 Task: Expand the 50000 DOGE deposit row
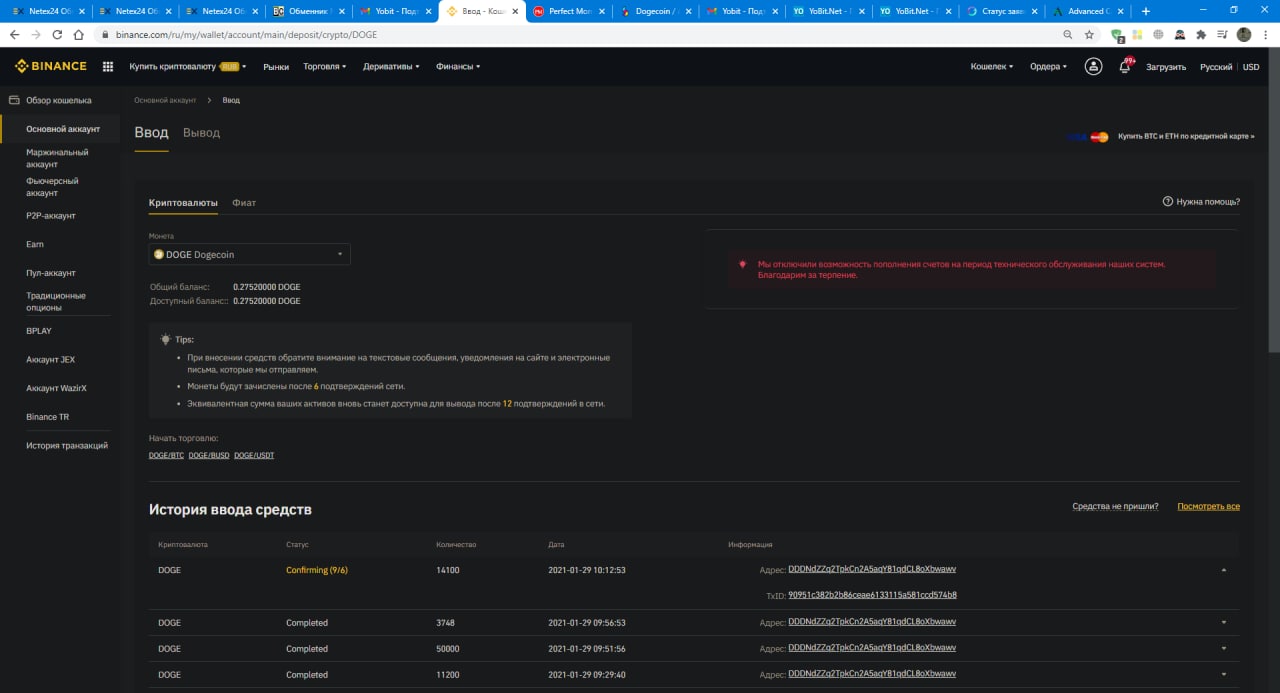pyautogui.click(x=1223, y=648)
